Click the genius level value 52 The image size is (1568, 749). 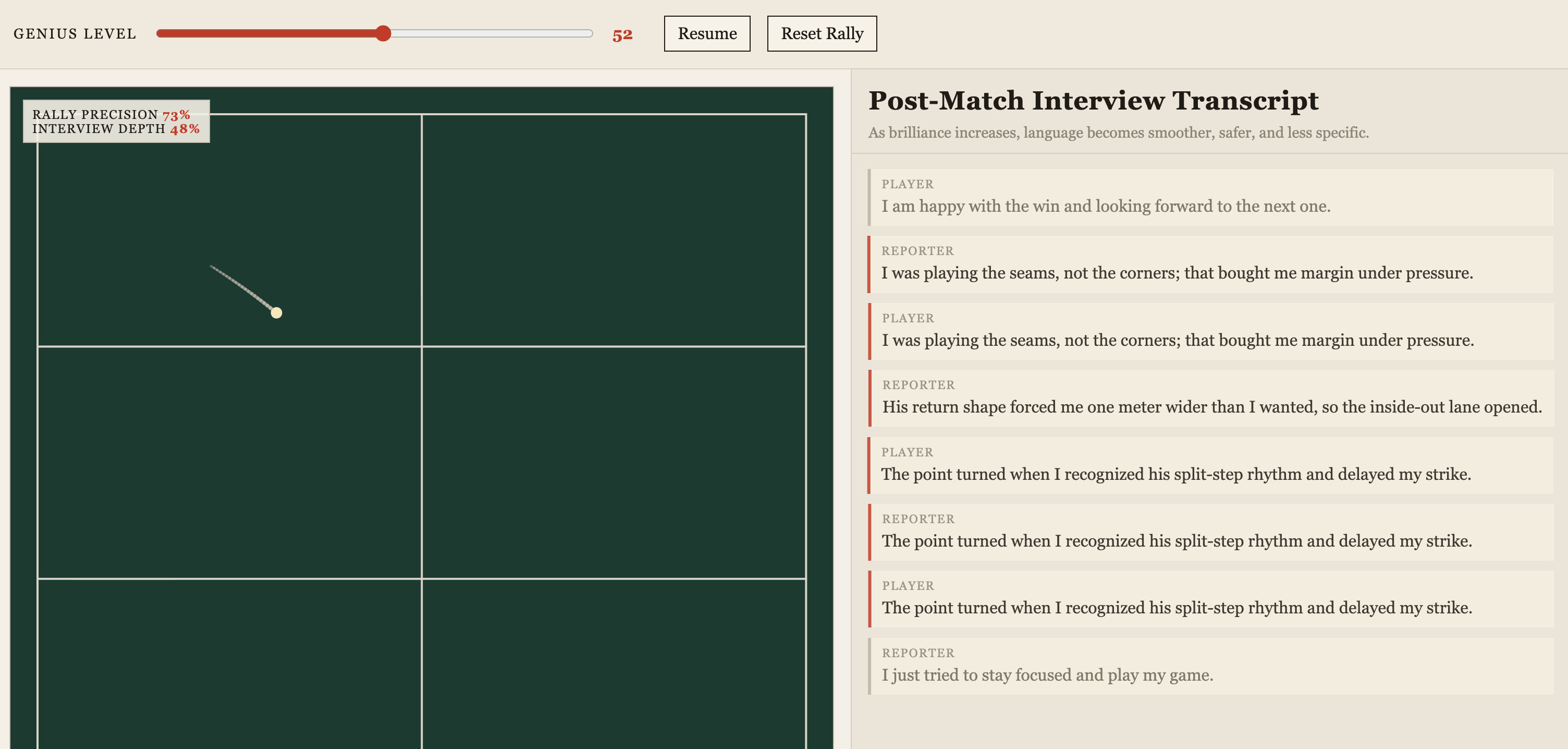[x=622, y=35]
